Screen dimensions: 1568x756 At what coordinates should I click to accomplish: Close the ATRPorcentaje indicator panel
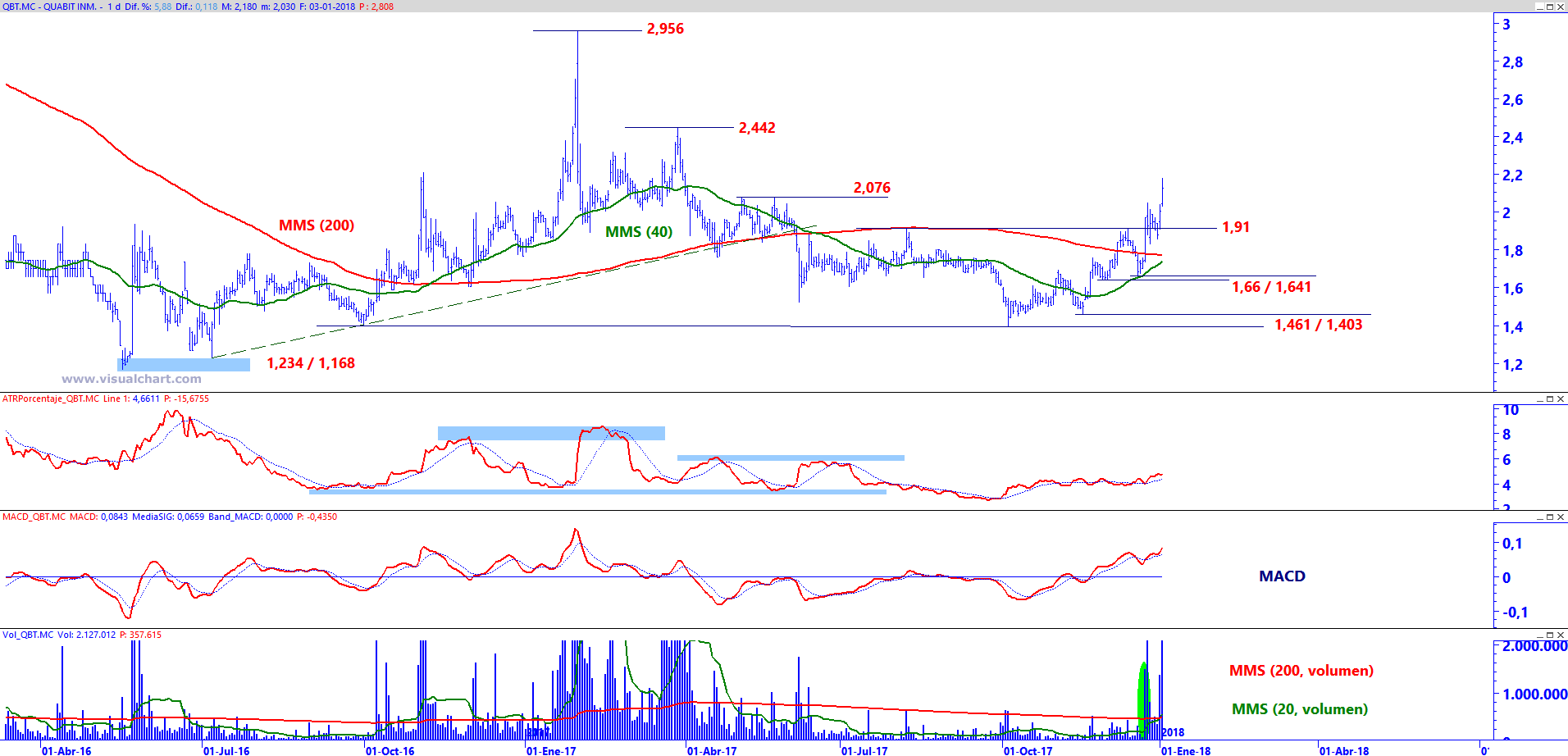pyautogui.click(x=1561, y=399)
